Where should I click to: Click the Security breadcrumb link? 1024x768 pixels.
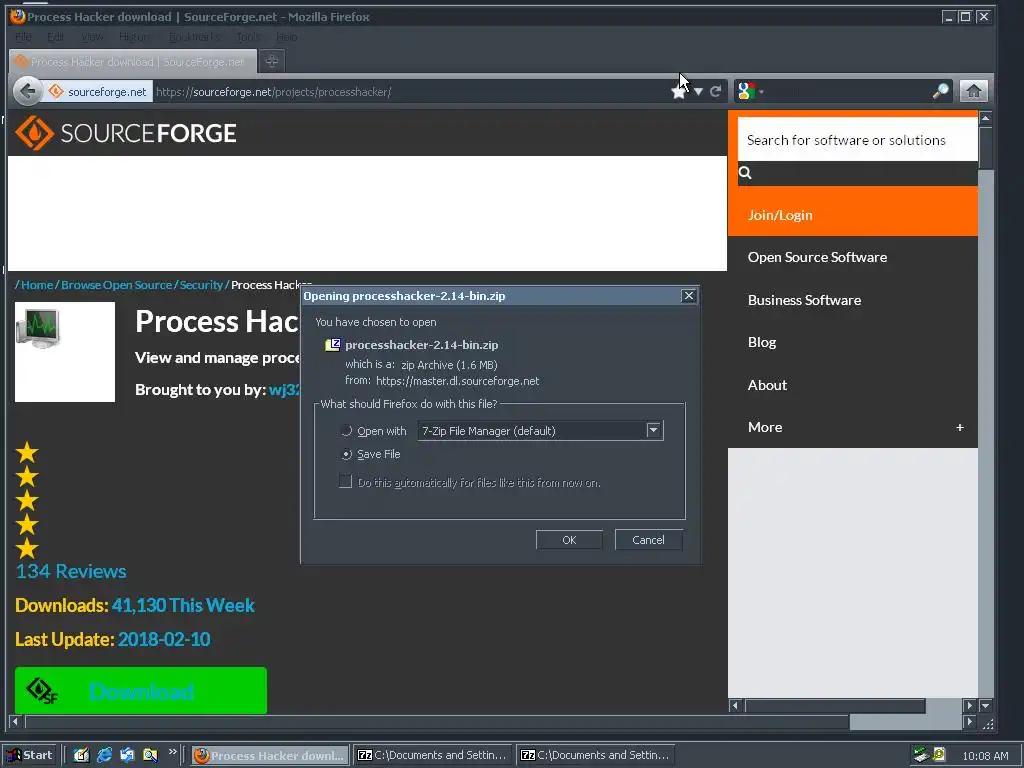point(201,285)
